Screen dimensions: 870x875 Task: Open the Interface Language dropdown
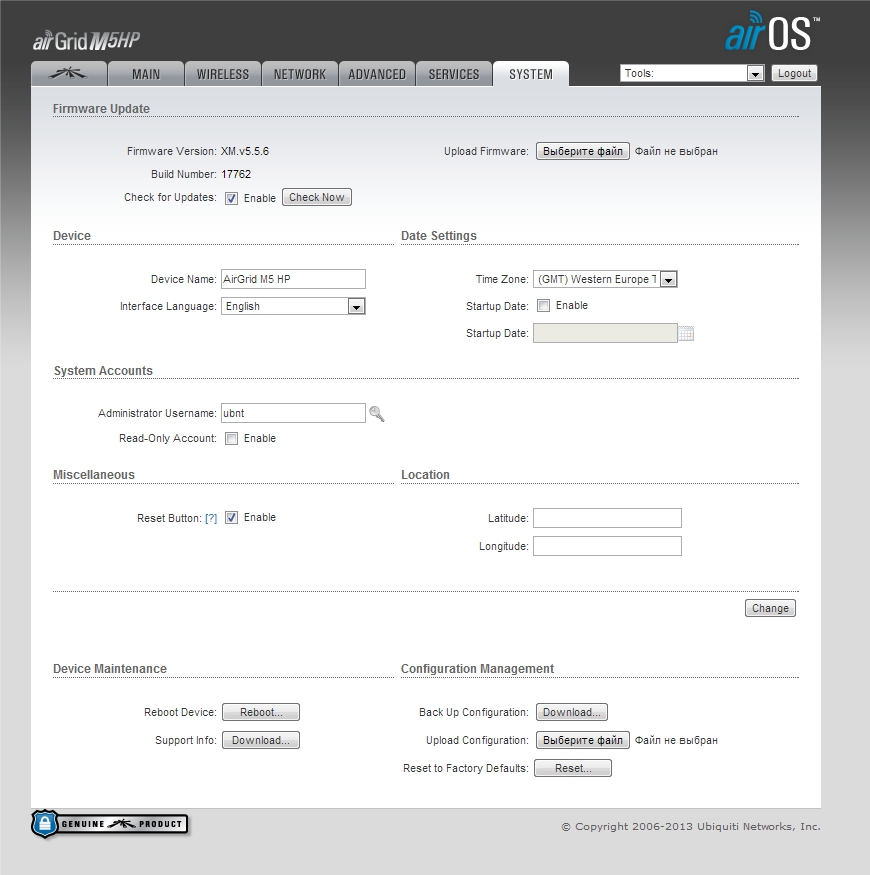pyautogui.click(x=294, y=306)
